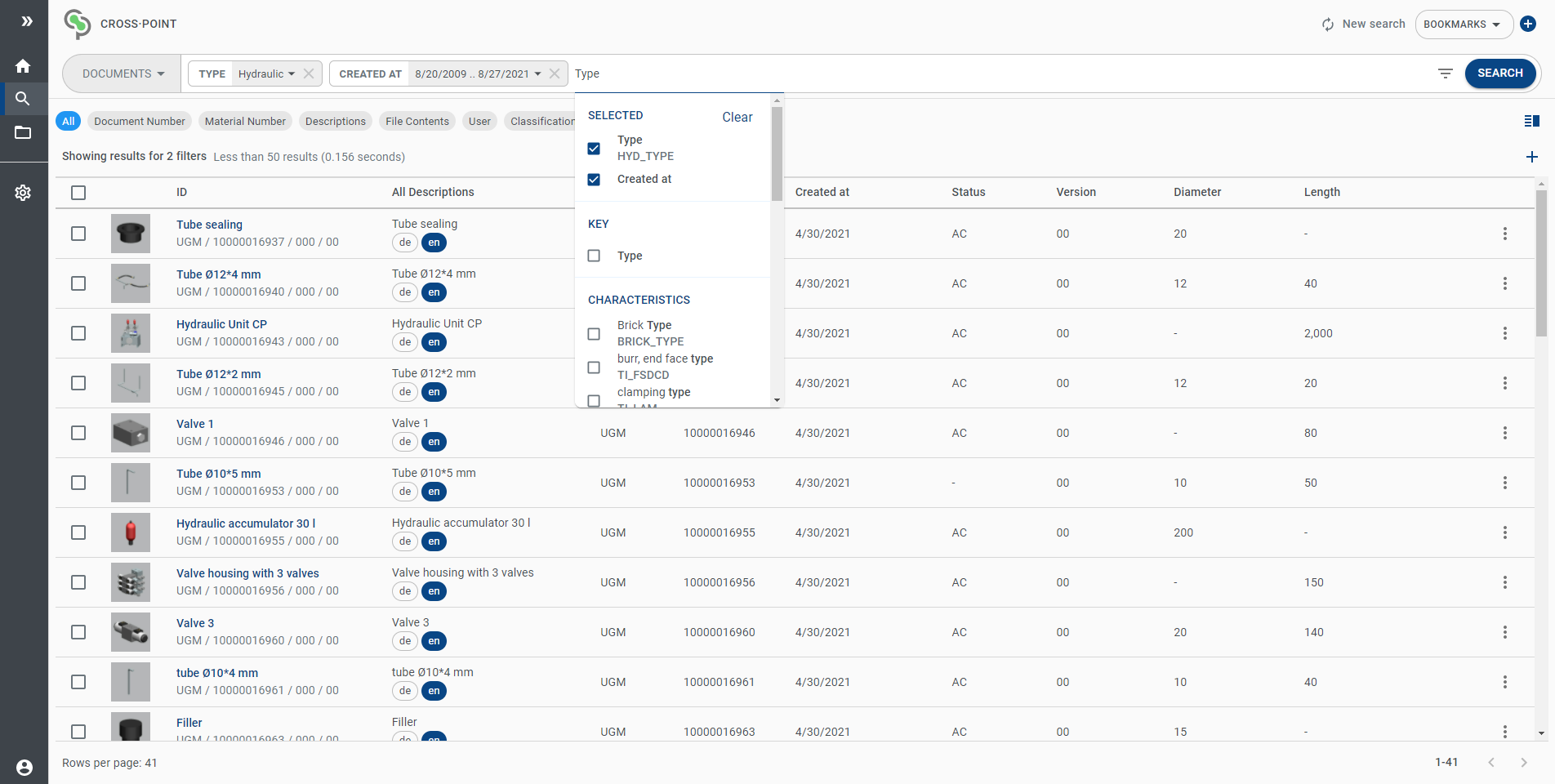This screenshot has height=784, width=1555.
Task: Open row menu for Tube Ø12*4 mm
Action: coord(1505,283)
